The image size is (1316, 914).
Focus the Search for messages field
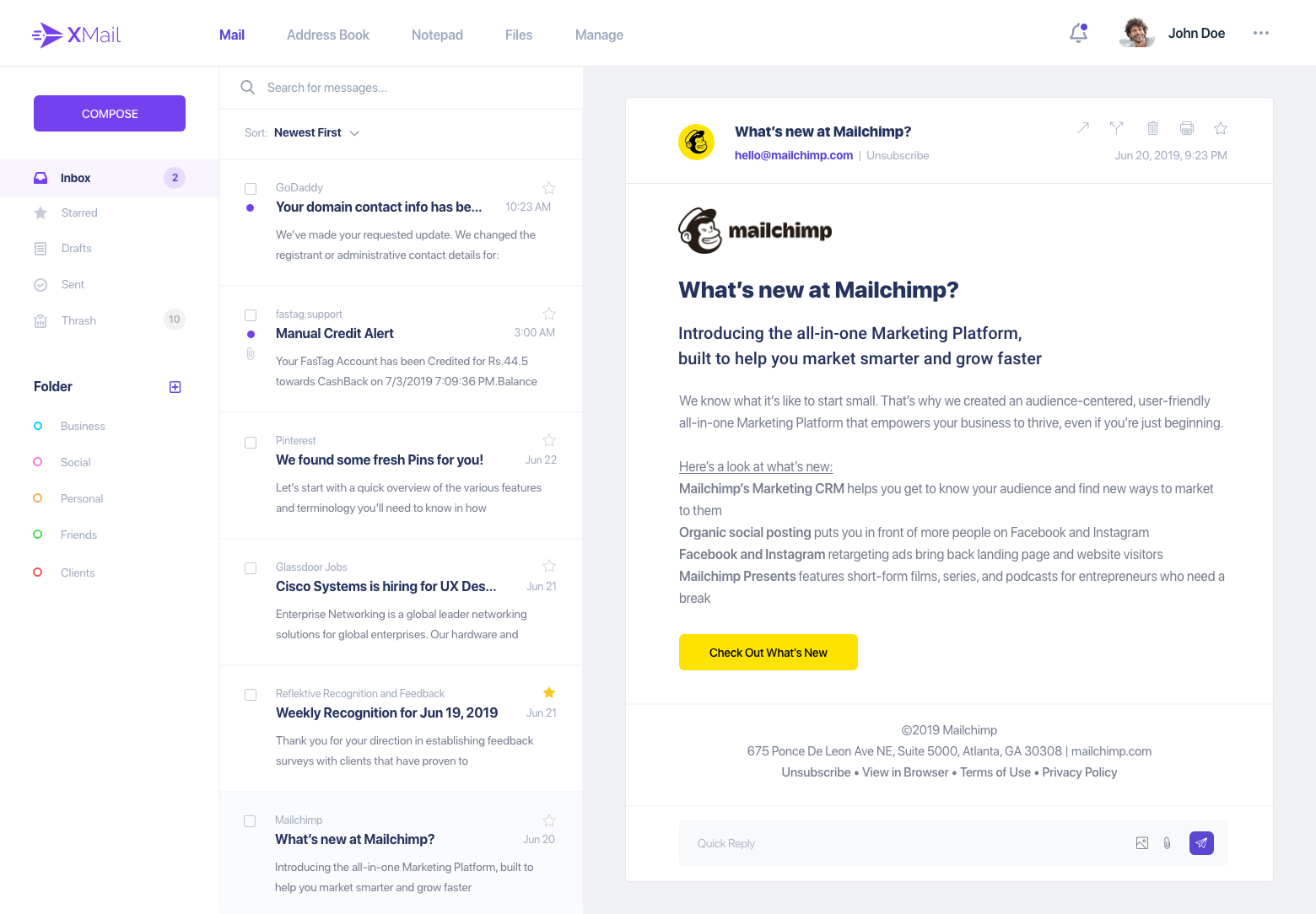pyautogui.click(x=405, y=88)
